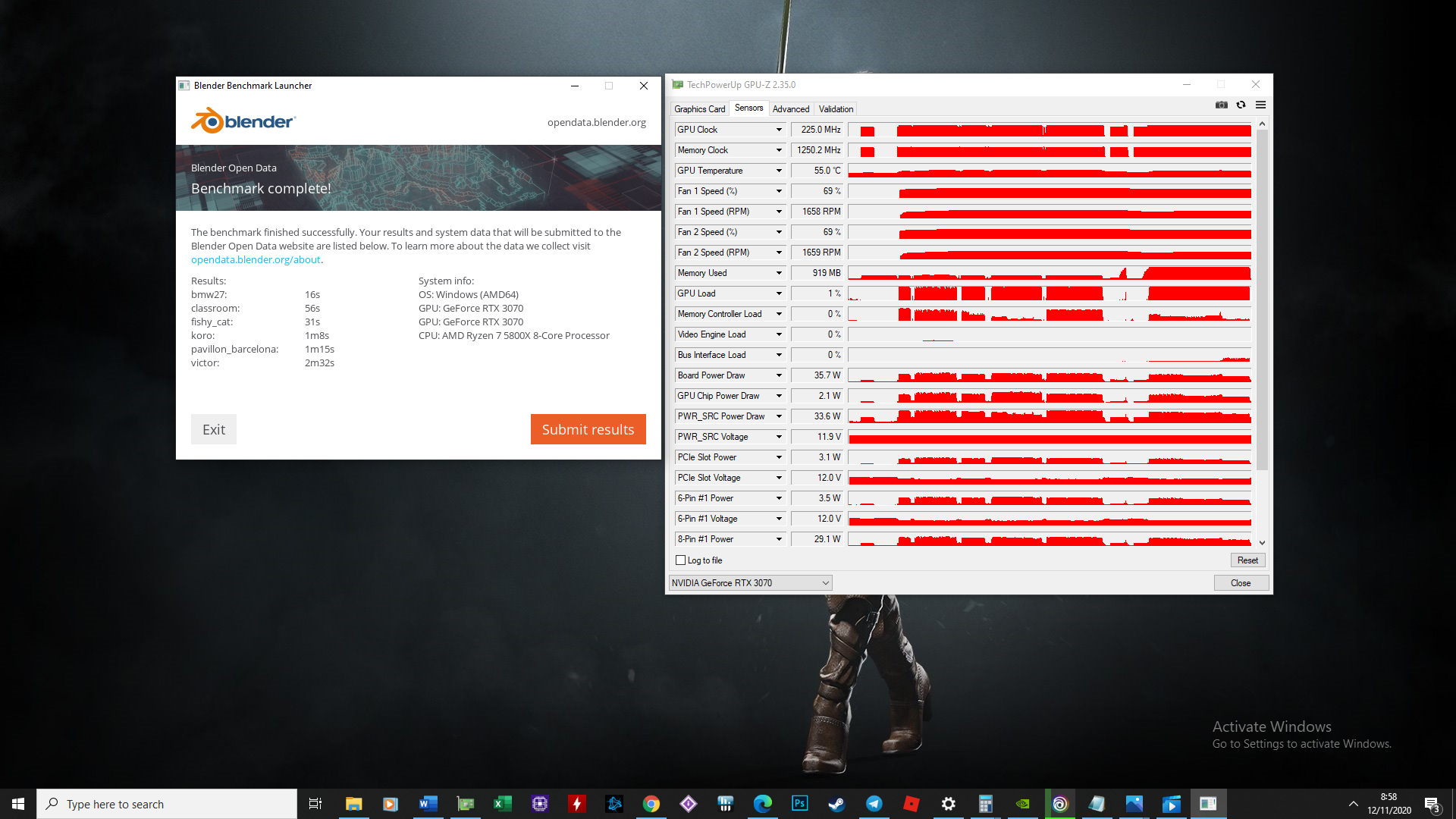The width and height of the screenshot is (1456, 819).
Task: Open Photoshop from the taskbar
Action: point(799,804)
